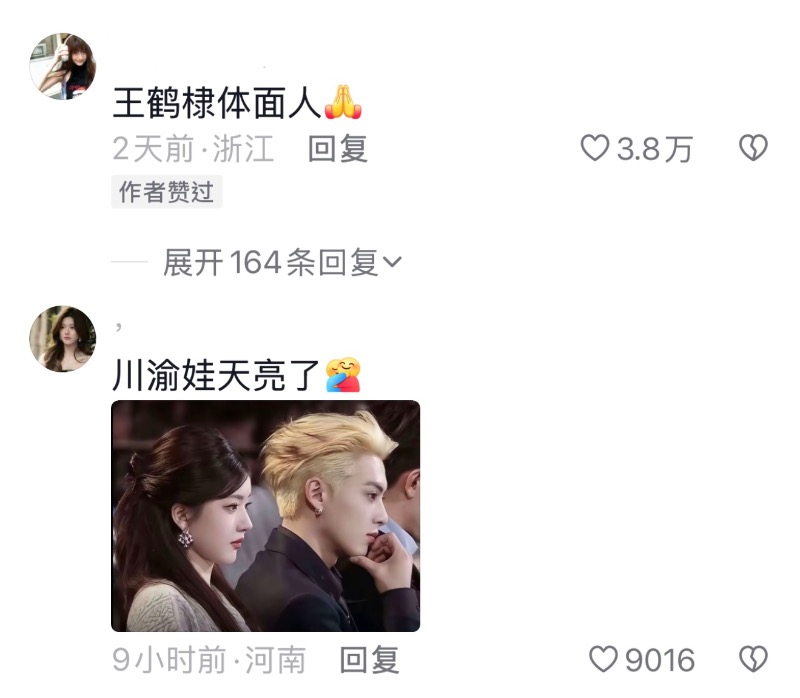Viewport: 800px width, 698px height.
Task: Open the second commenter's profile avatar
Action: point(63,339)
